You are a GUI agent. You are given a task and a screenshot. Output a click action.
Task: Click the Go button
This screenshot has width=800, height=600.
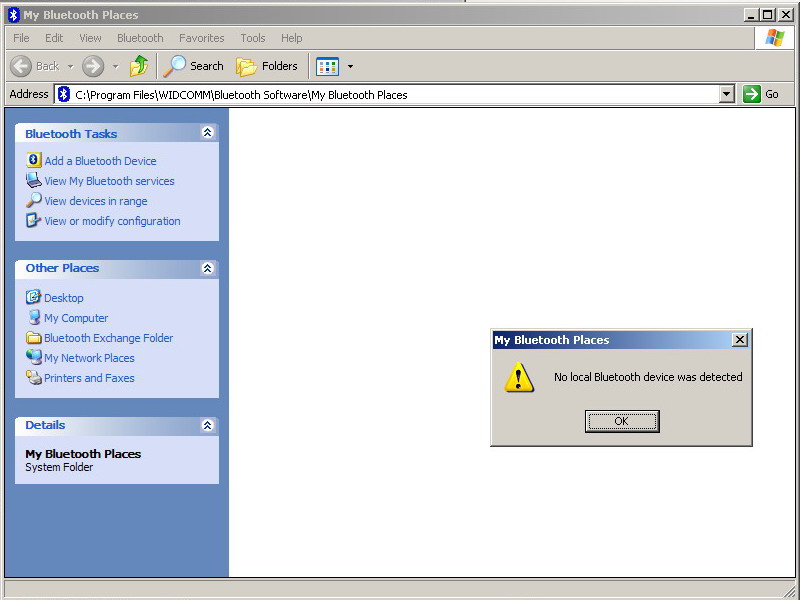[x=761, y=94]
